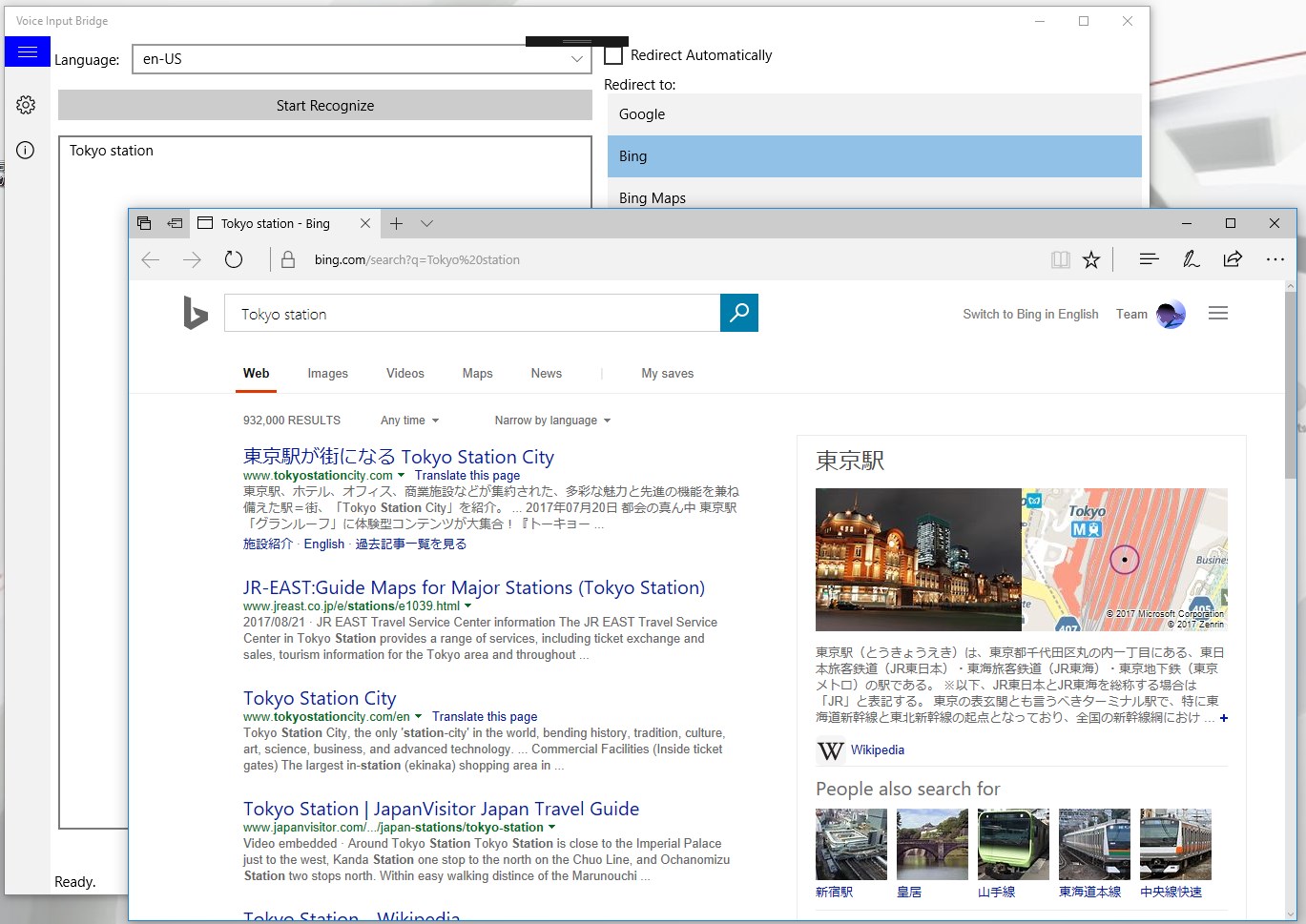Make a Web Note pen icon

1191,259
